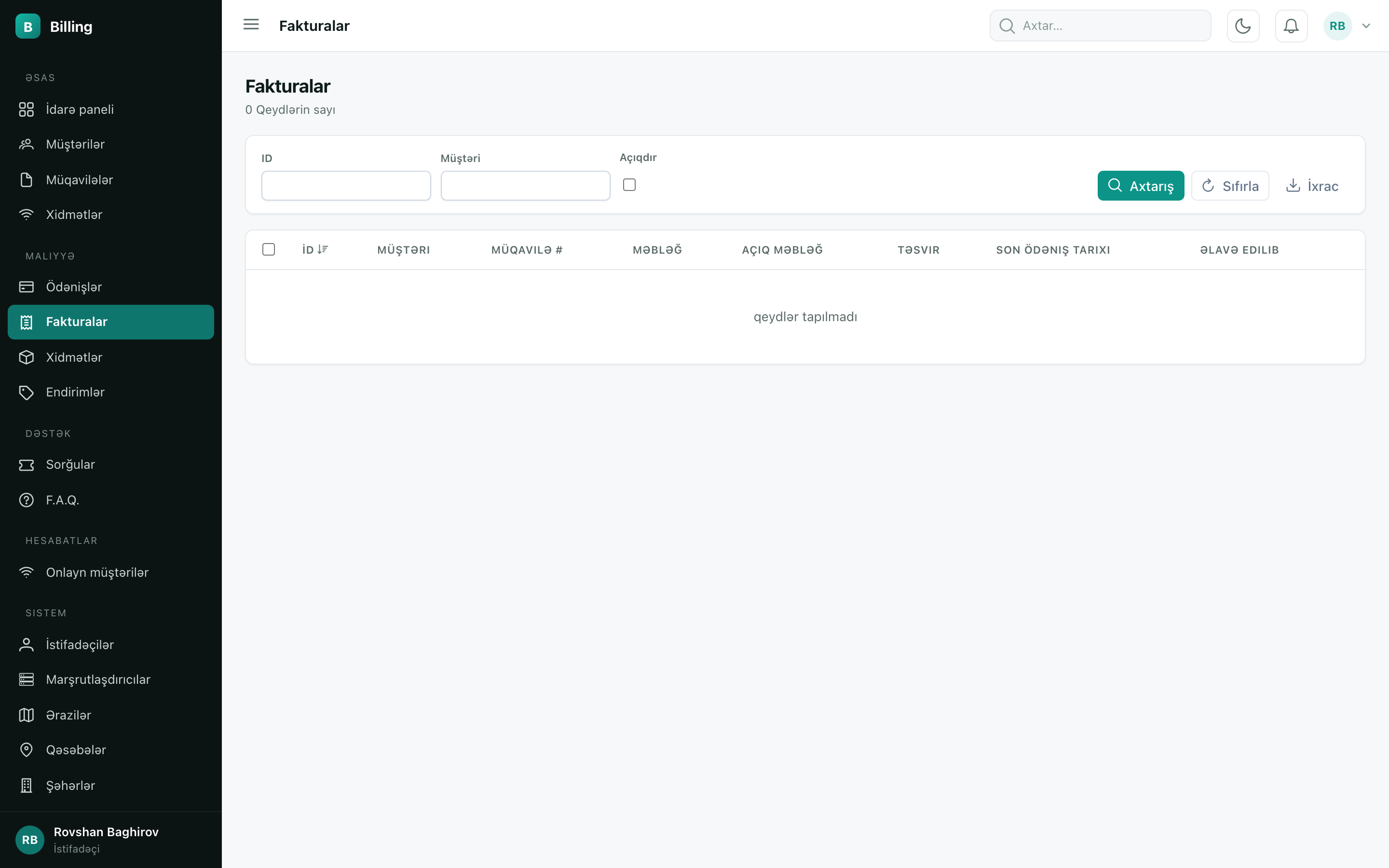Viewport: 1389px width, 868px height.
Task: Click the RB avatar in sidebar footer
Action: (30, 840)
